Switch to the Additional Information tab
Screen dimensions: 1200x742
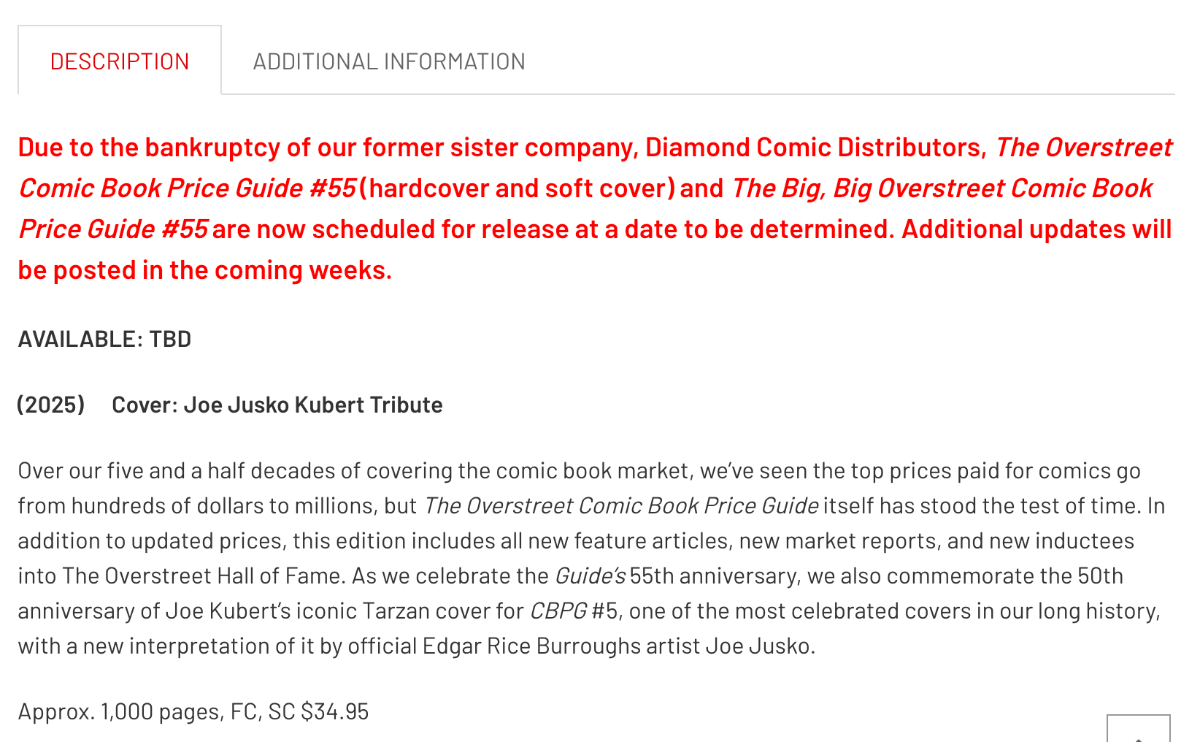pyautogui.click(x=389, y=60)
